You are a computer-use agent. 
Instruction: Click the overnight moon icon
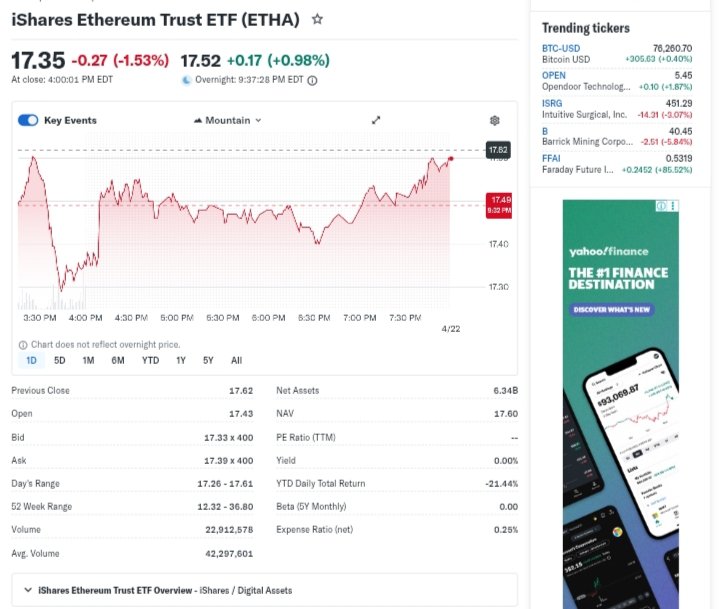click(186, 81)
